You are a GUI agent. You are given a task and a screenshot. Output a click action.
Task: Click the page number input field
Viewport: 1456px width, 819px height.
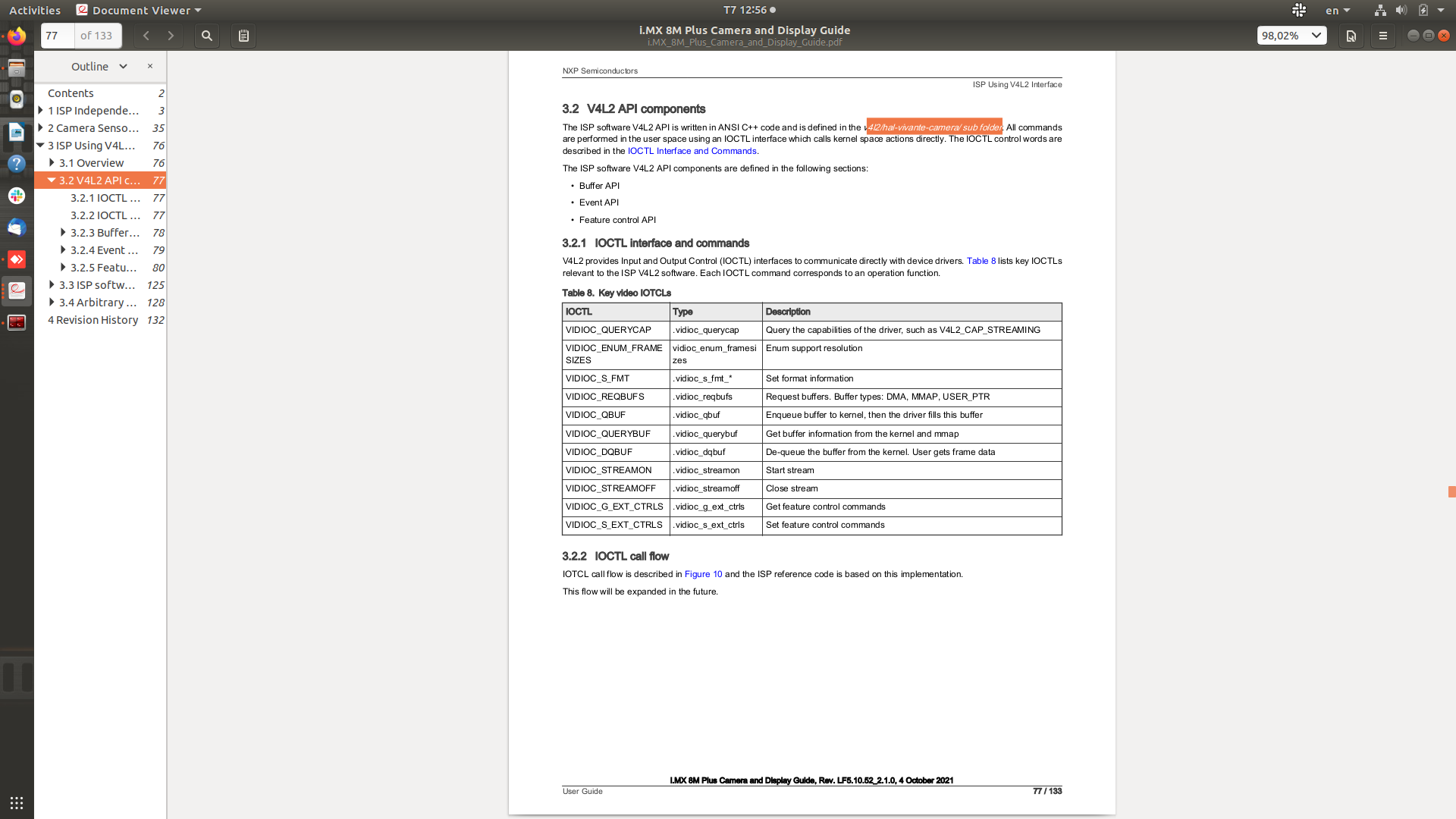coord(58,36)
